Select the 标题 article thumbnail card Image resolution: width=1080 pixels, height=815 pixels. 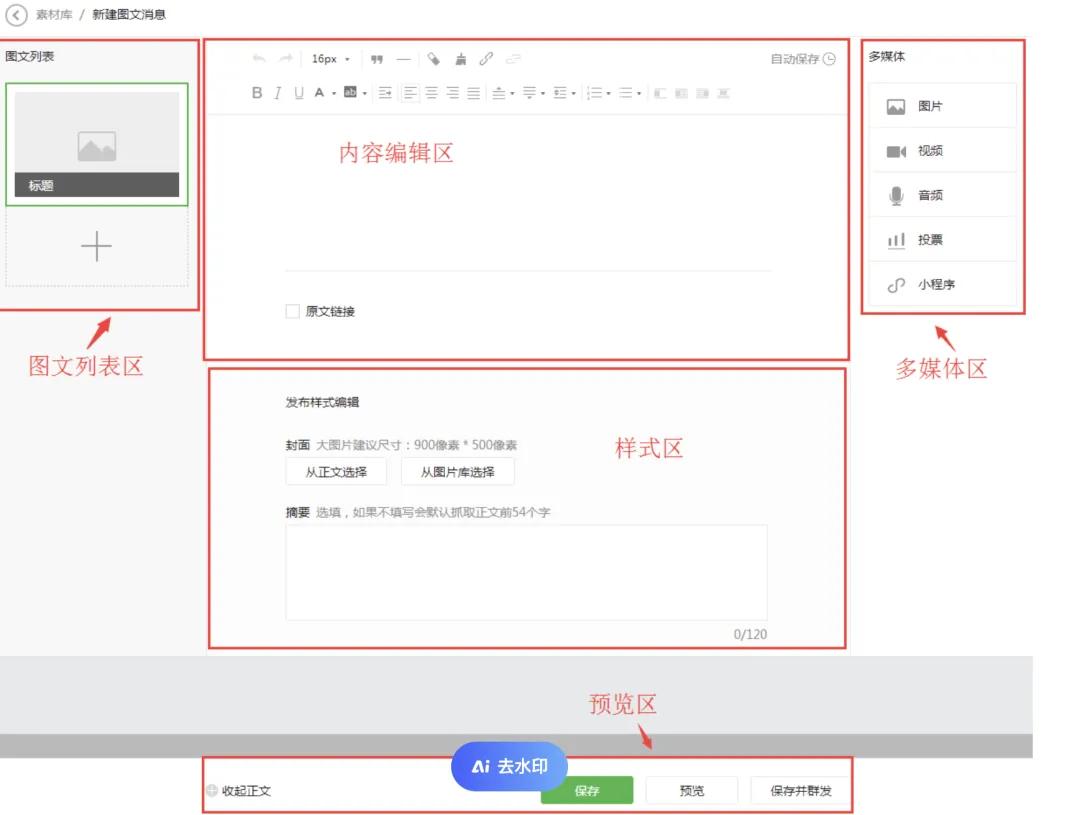point(96,145)
